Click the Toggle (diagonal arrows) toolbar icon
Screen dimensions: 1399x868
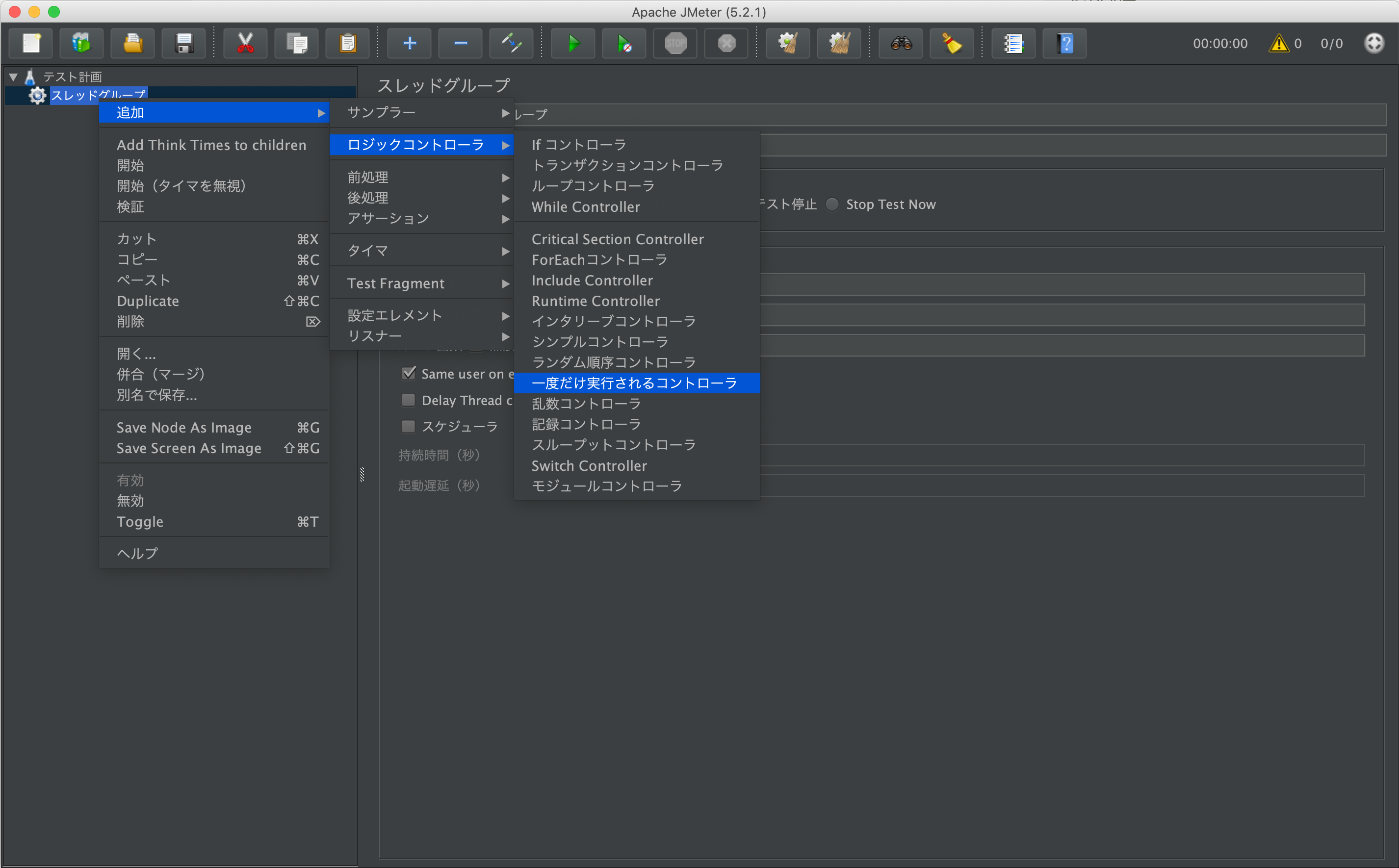[511, 44]
